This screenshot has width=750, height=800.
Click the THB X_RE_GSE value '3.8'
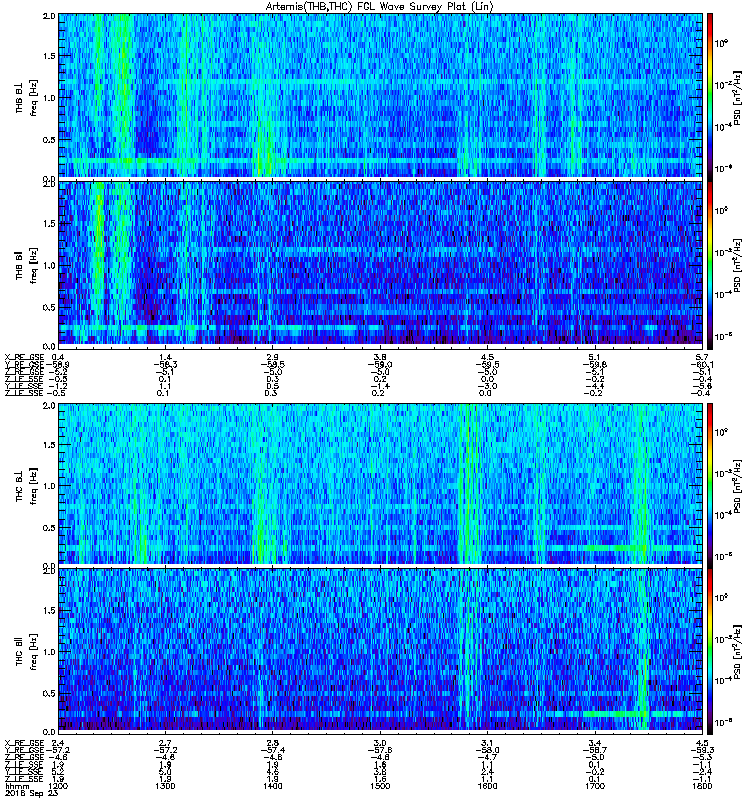380,357
